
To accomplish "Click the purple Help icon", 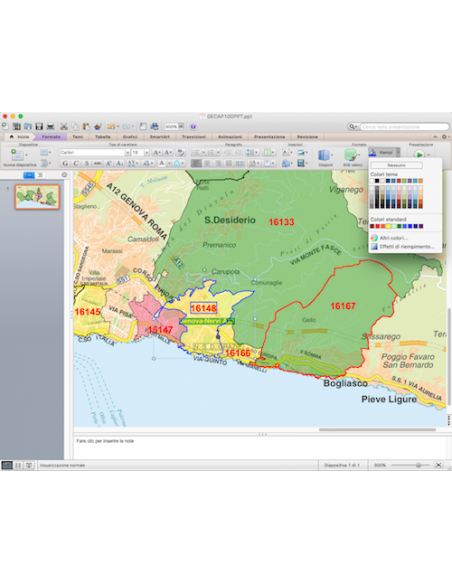I will [193, 127].
